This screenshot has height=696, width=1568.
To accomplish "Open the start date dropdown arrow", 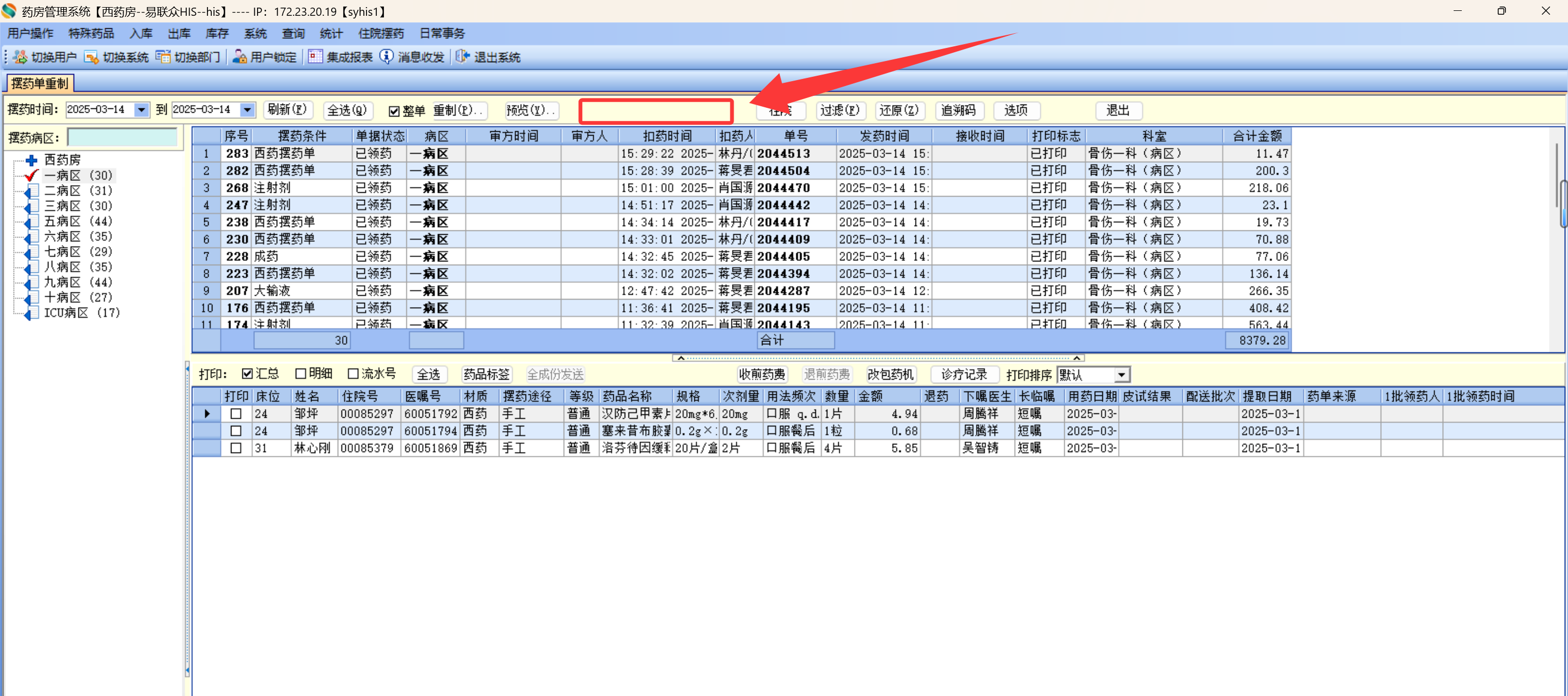I will (x=141, y=109).
